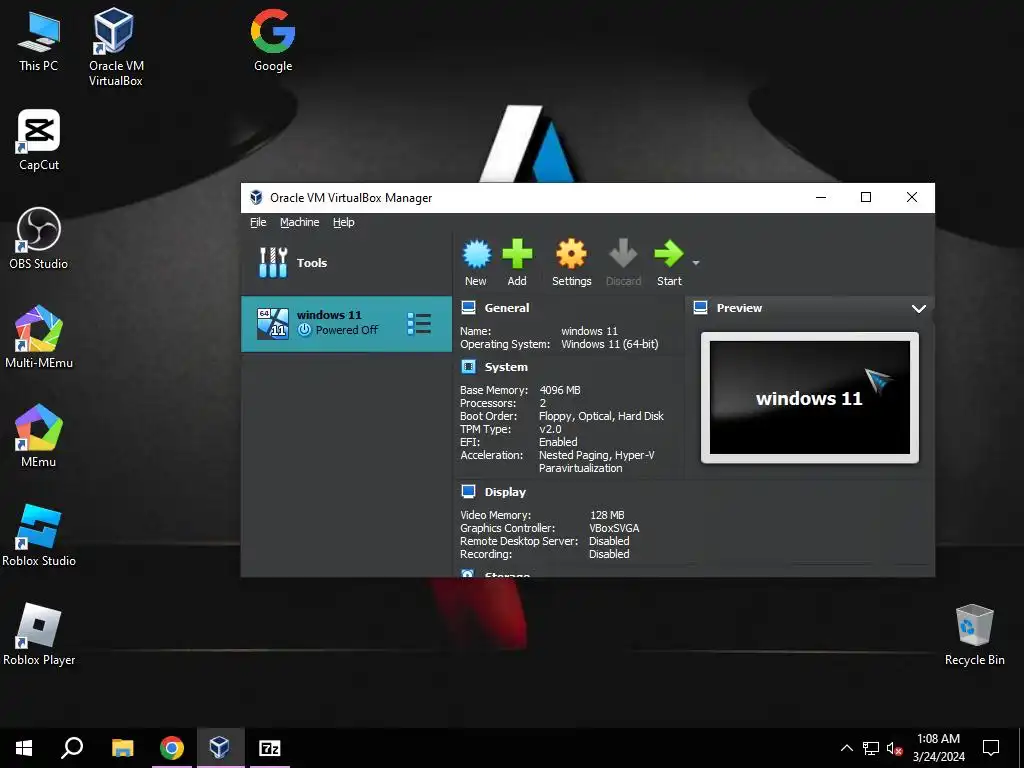1024x768 pixels.
Task: Open File Explorer from the taskbar
Action: [122, 748]
